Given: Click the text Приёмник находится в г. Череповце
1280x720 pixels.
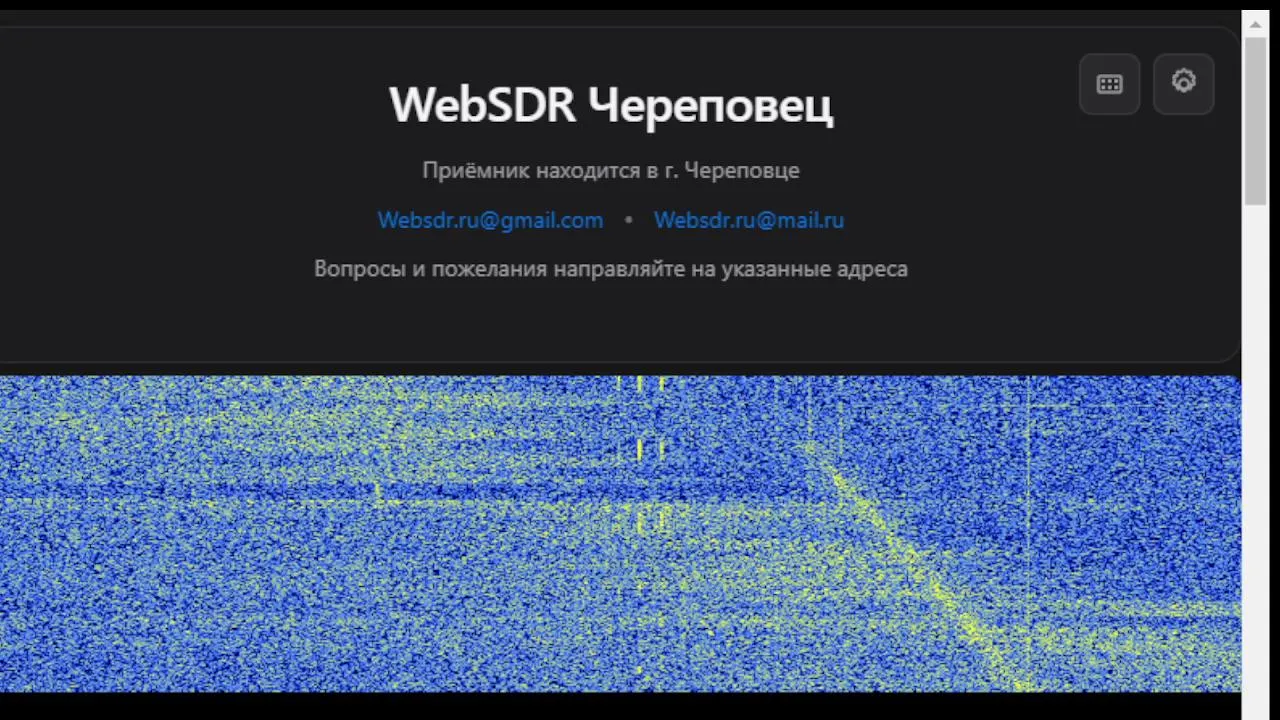Looking at the screenshot, I should point(611,170).
